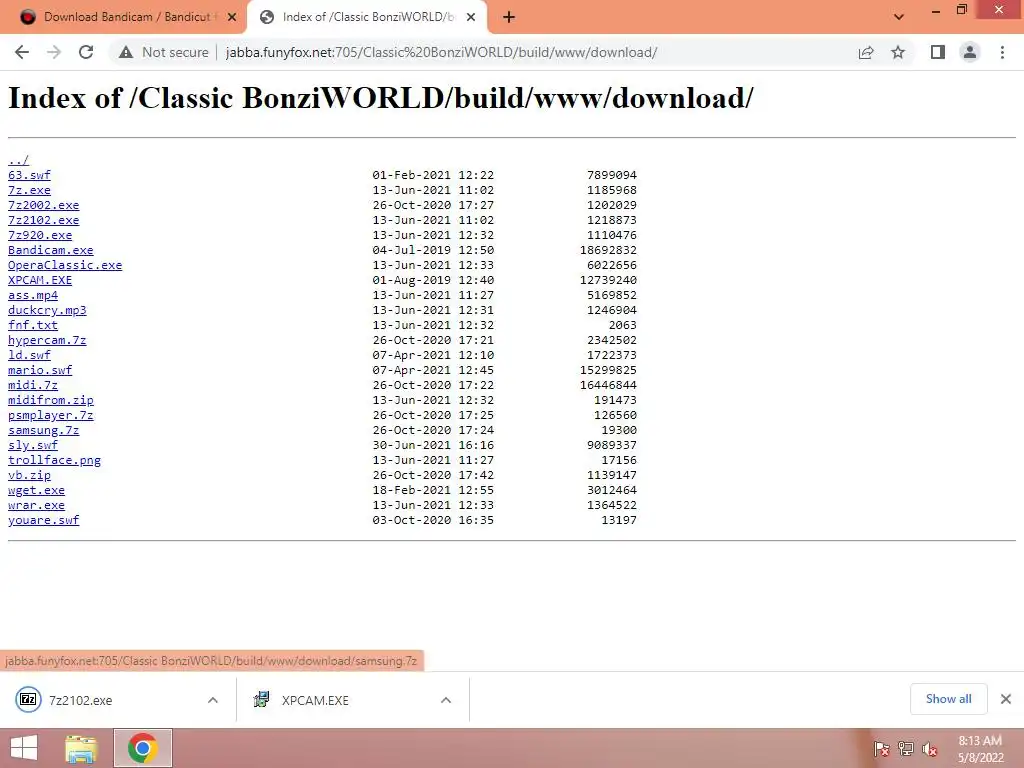
Task: Open Action Center flag tray icon
Action: [x=881, y=749]
